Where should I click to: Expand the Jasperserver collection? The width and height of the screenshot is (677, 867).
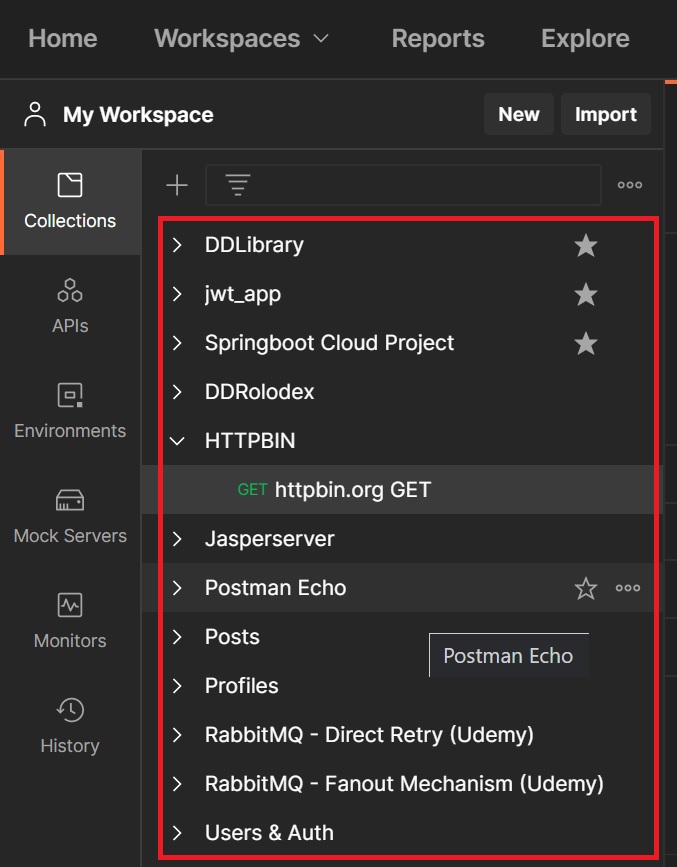click(178, 539)
